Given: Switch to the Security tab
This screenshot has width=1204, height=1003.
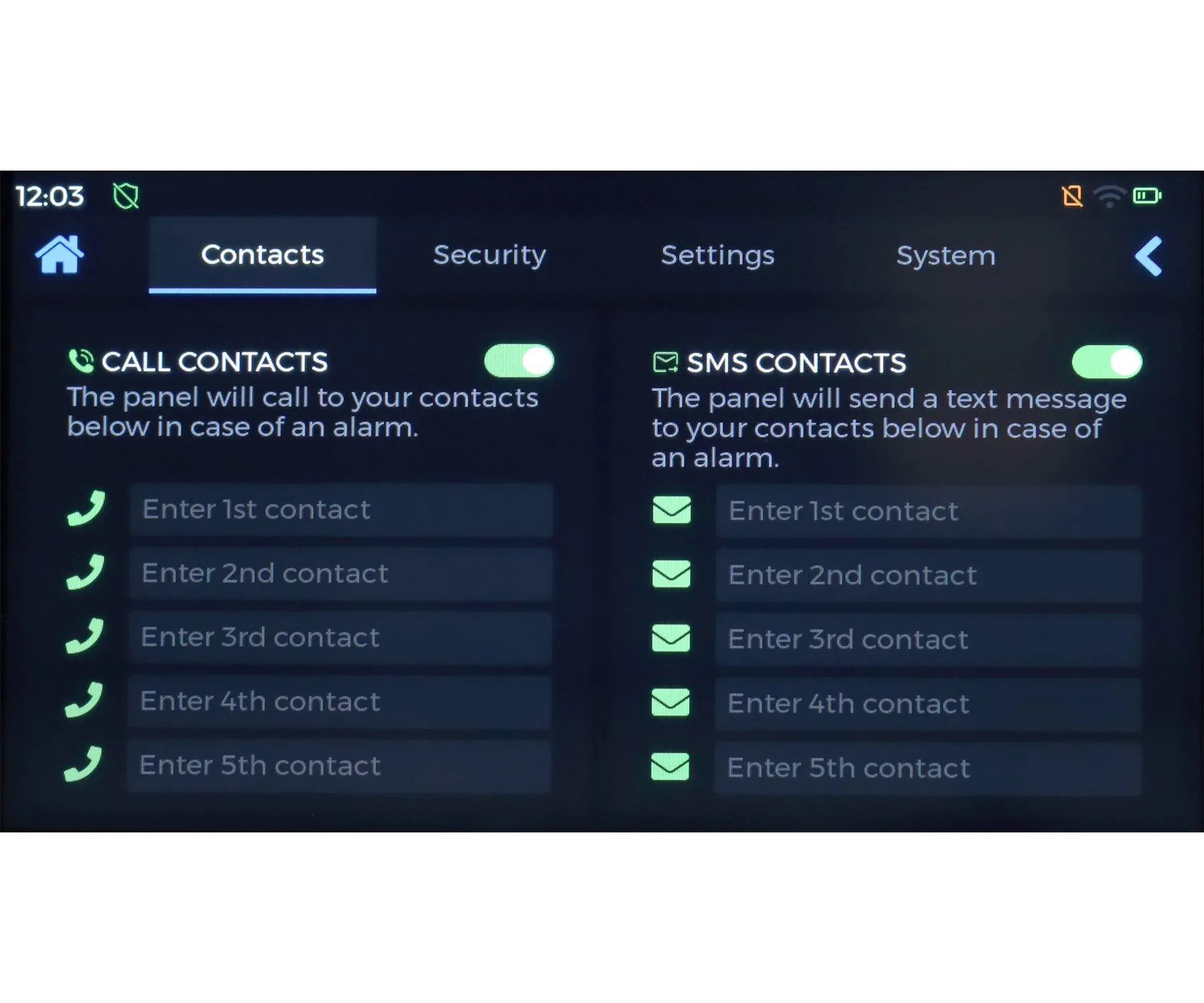Looking at the screenshot, I should point(490,255).
